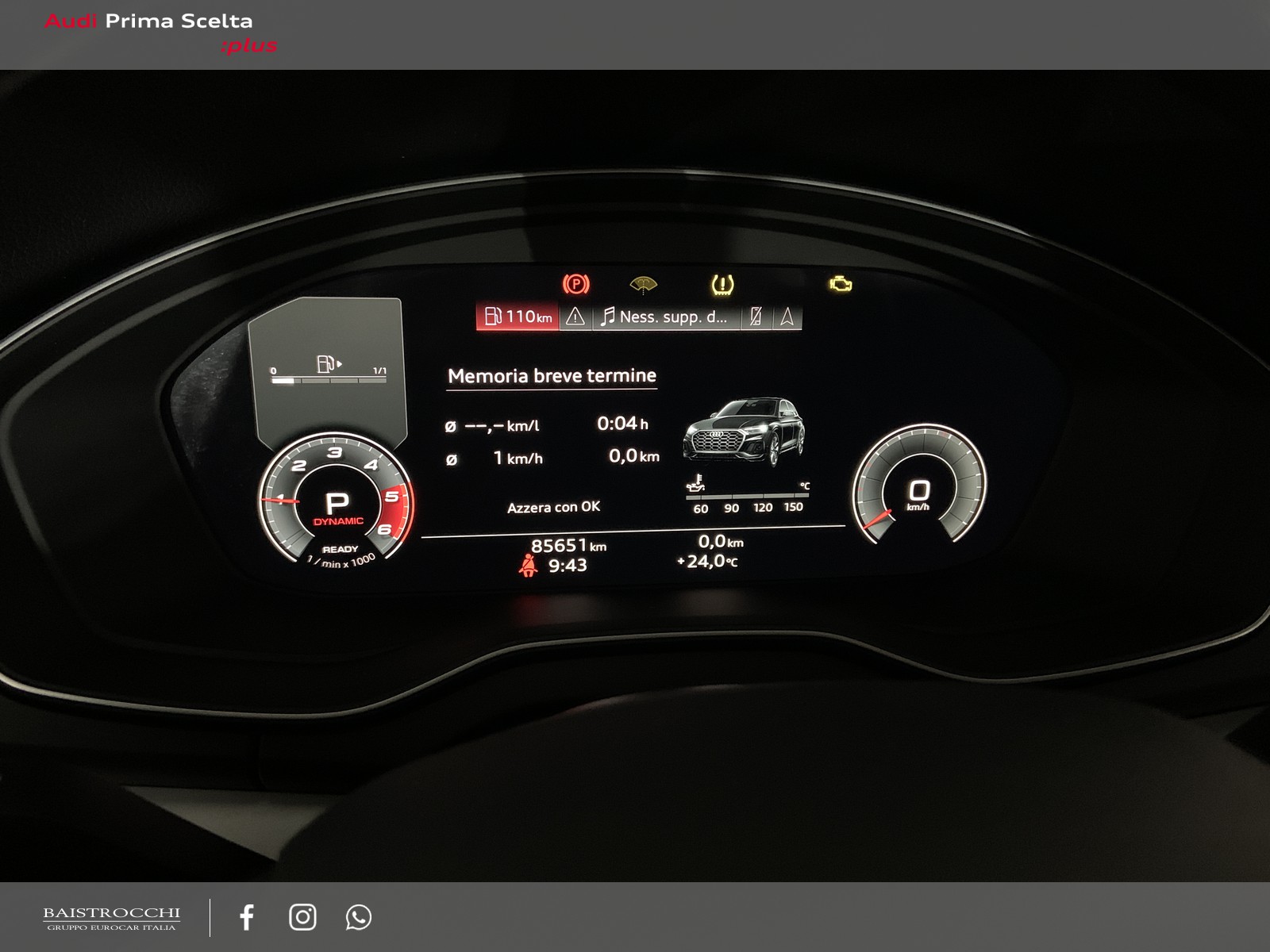This screenshot has width=1270, height=952.
Task: Select the warning triangle tab
Action: point(575,317)
